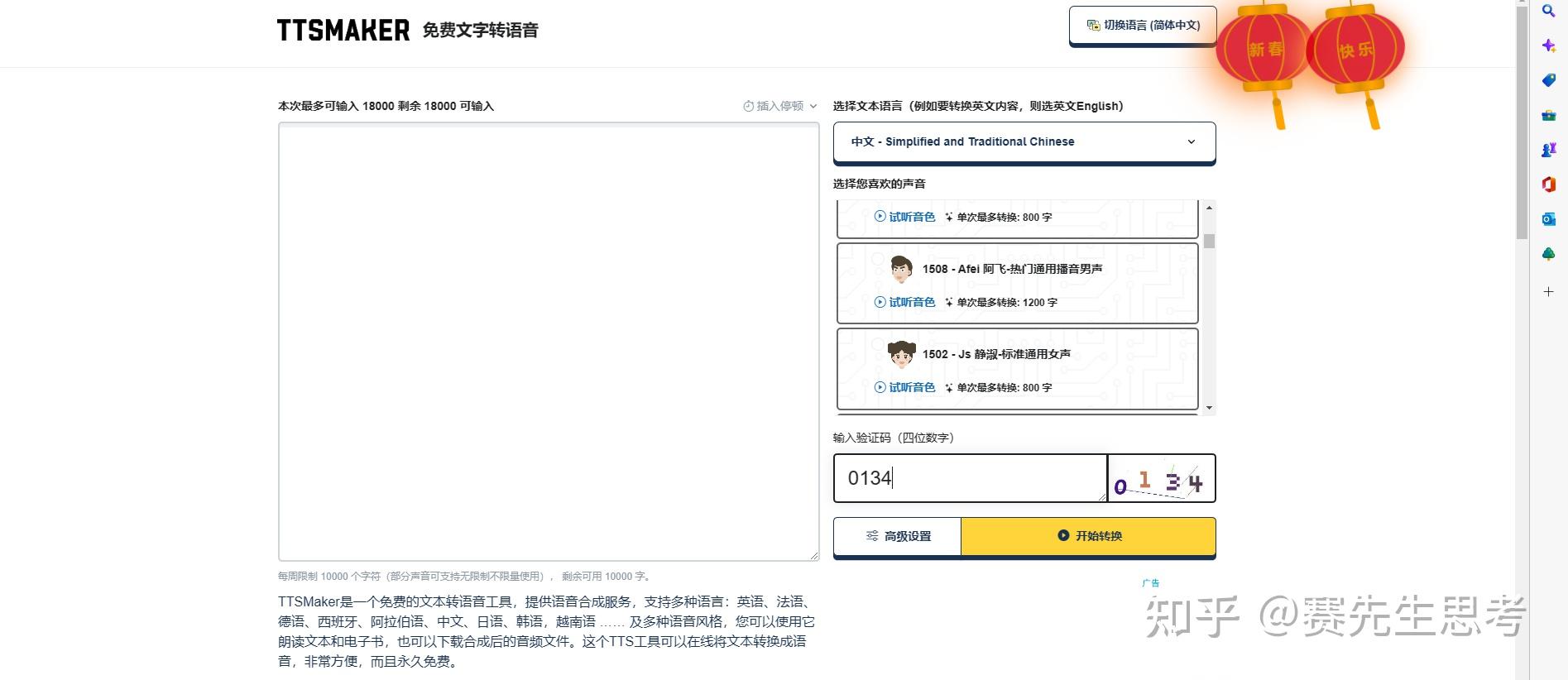
Task: Select voice 1502 Js 静淑-标准通用女声
Action: (1017, 368)
